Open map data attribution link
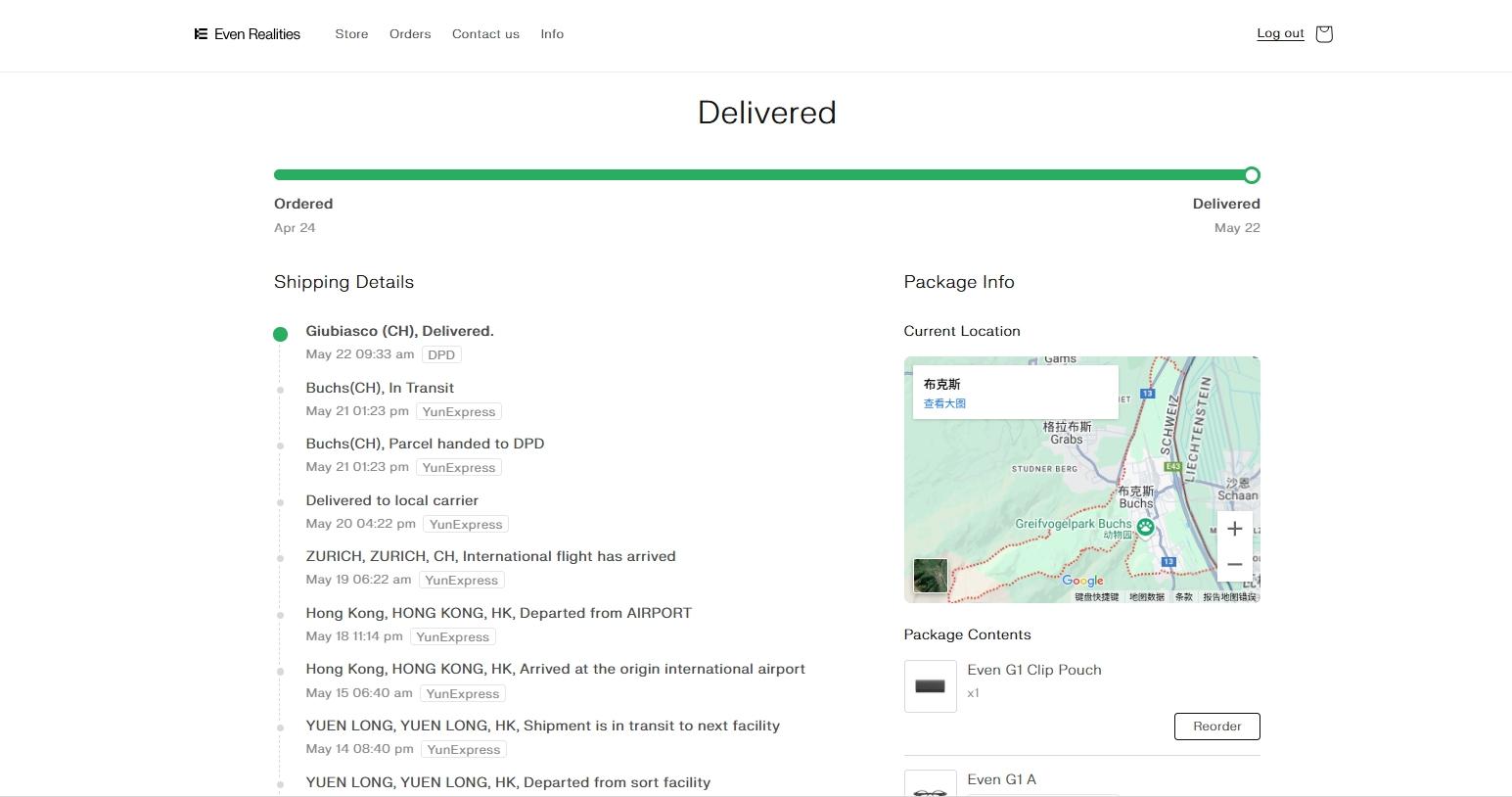1512x797 pixels. coord(1146,597)
